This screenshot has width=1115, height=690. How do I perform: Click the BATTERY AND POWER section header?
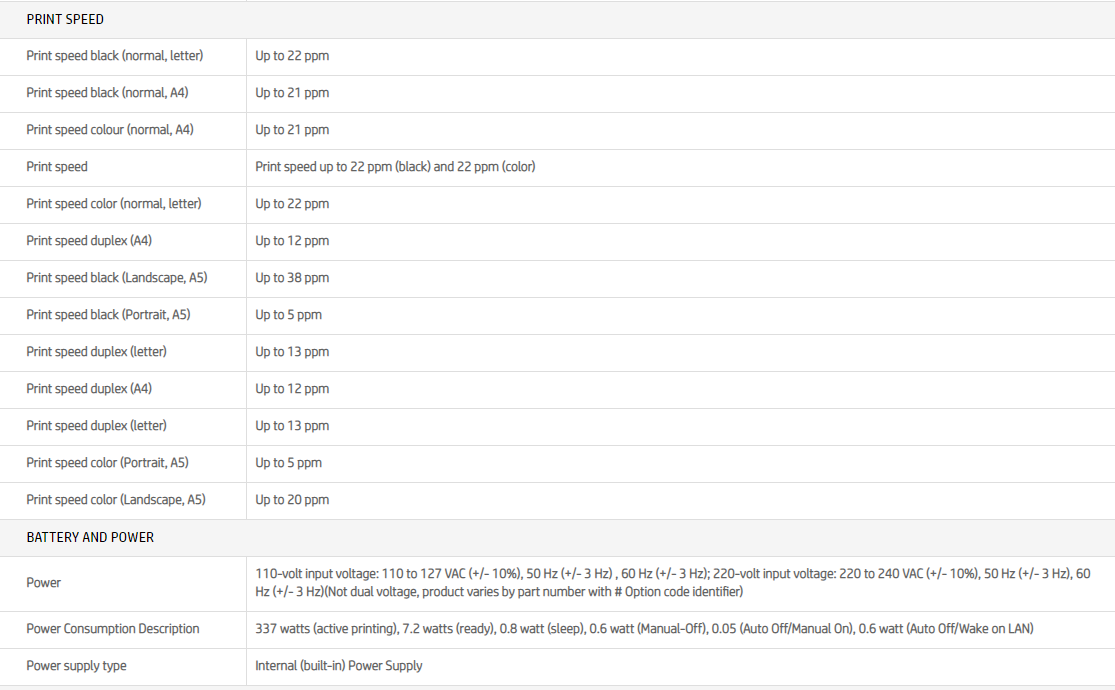click(90, 537)
